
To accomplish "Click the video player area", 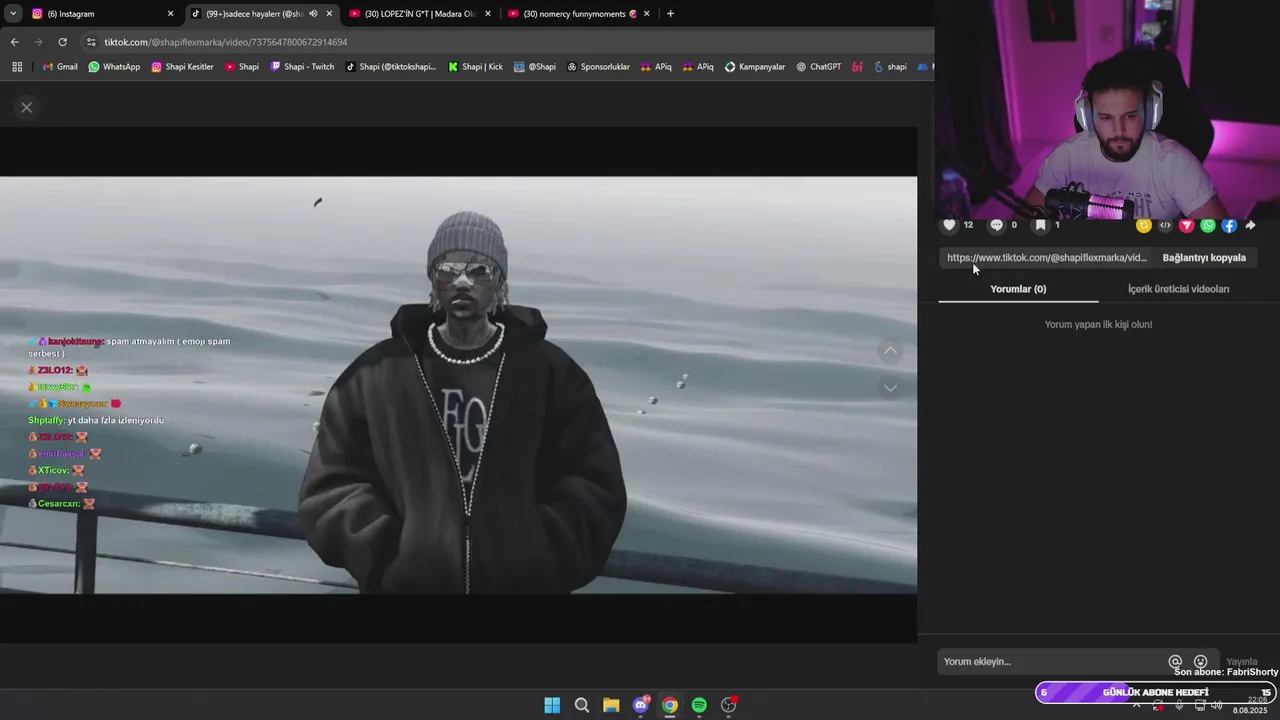I will click(458, 385).
